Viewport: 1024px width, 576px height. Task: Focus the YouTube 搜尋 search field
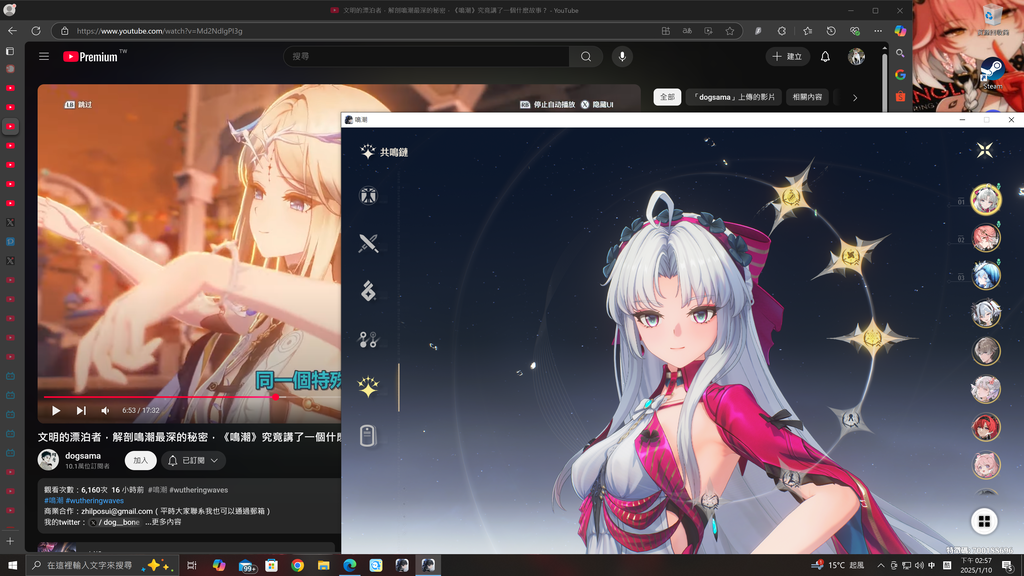coord(426,57)
